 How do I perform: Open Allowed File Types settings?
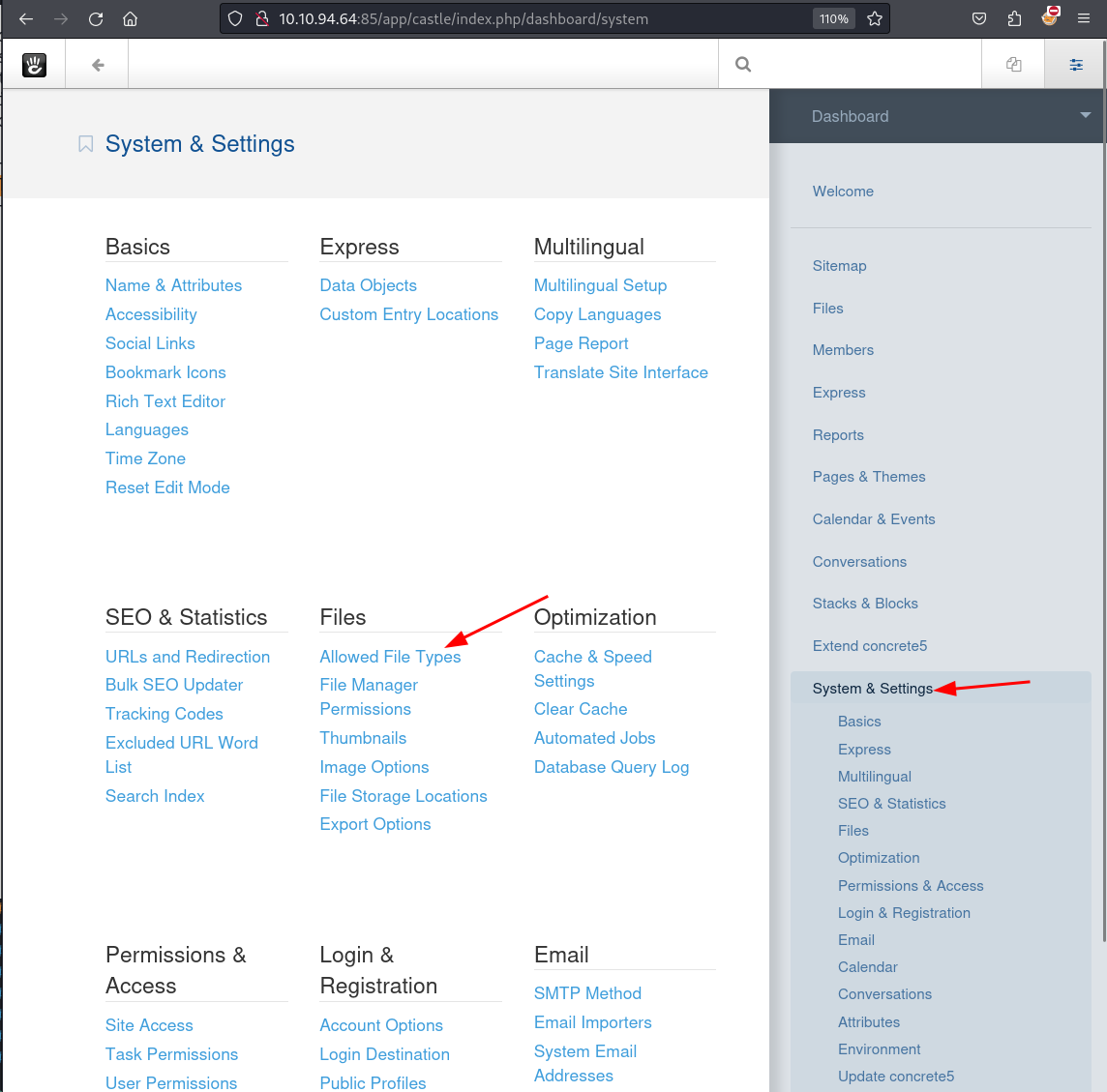(390, 657)
